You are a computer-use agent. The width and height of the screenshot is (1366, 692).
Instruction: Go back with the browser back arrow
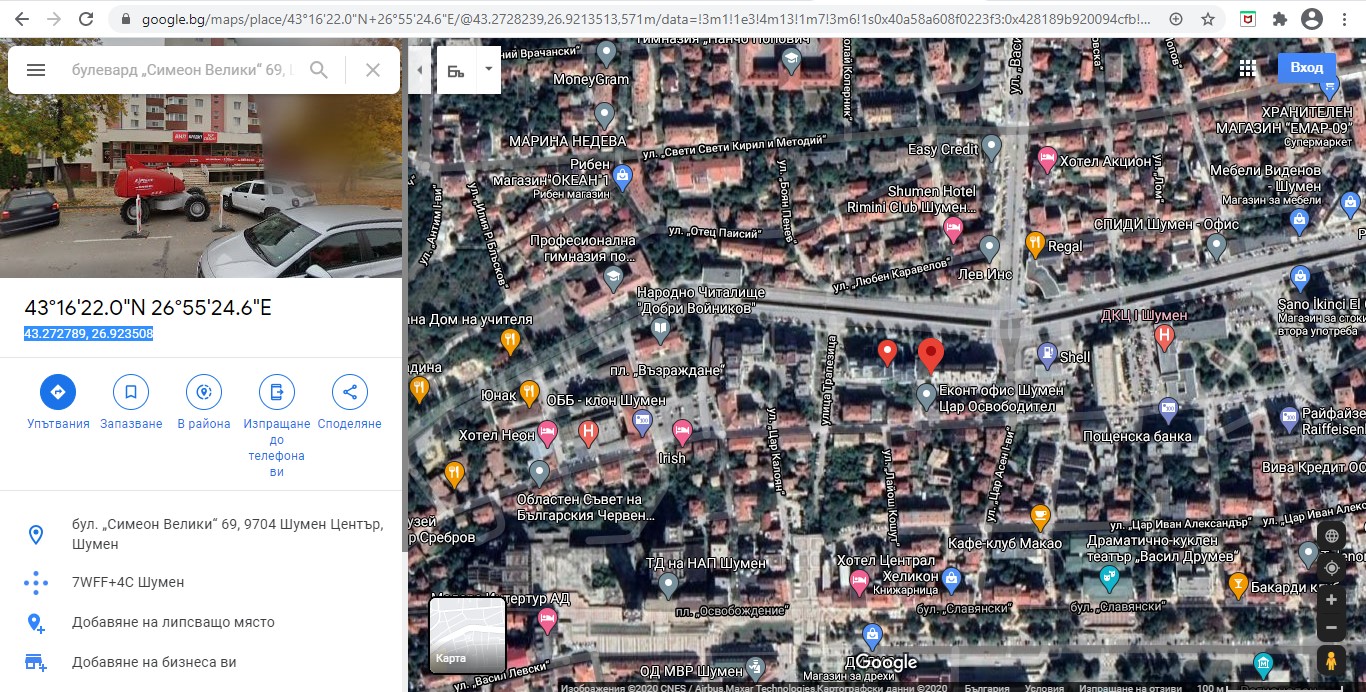(x=21, y=19)
